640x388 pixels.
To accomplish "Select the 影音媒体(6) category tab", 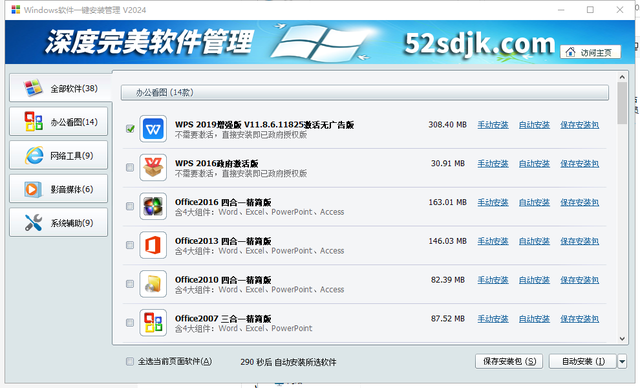I will click(x=58, y=189).
